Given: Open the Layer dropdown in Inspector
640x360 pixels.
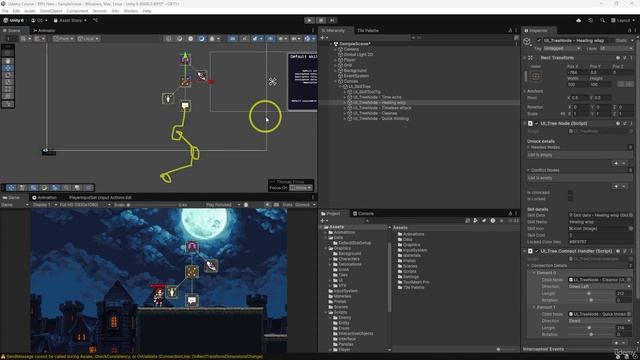Looking at the screenshot, I should tap(616, 49).
